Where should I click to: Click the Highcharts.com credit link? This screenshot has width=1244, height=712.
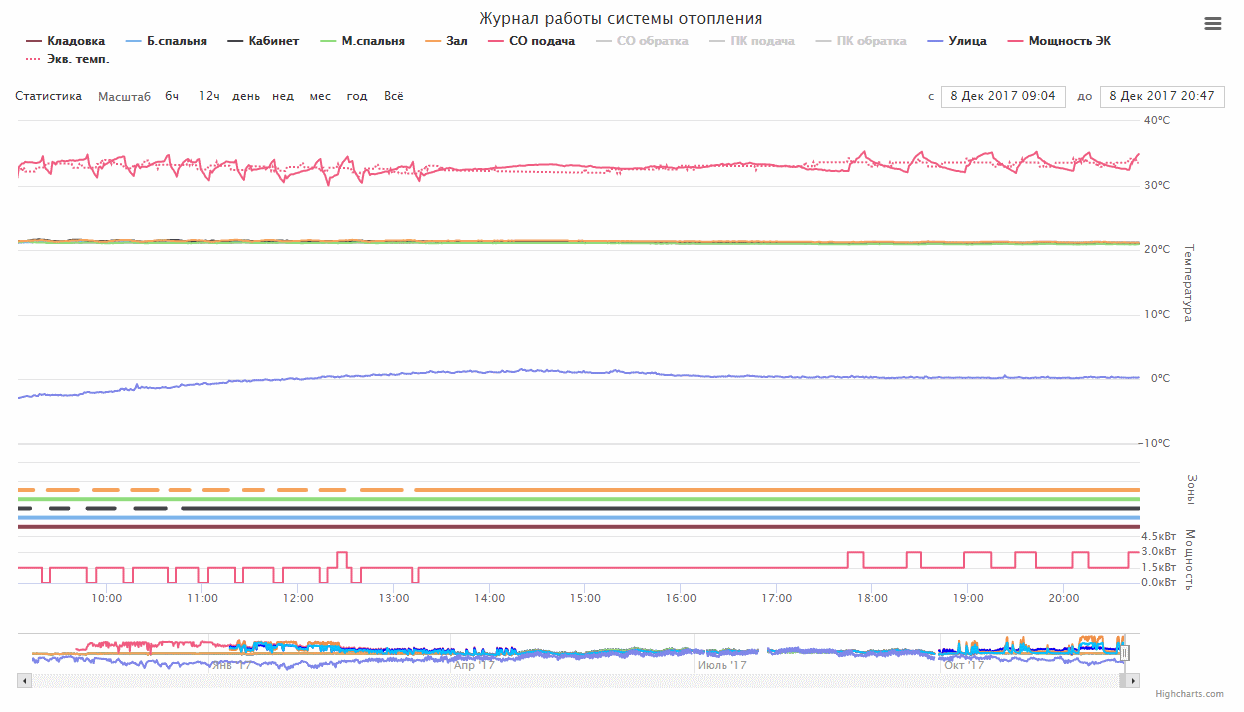click(x=1189, y=694)
